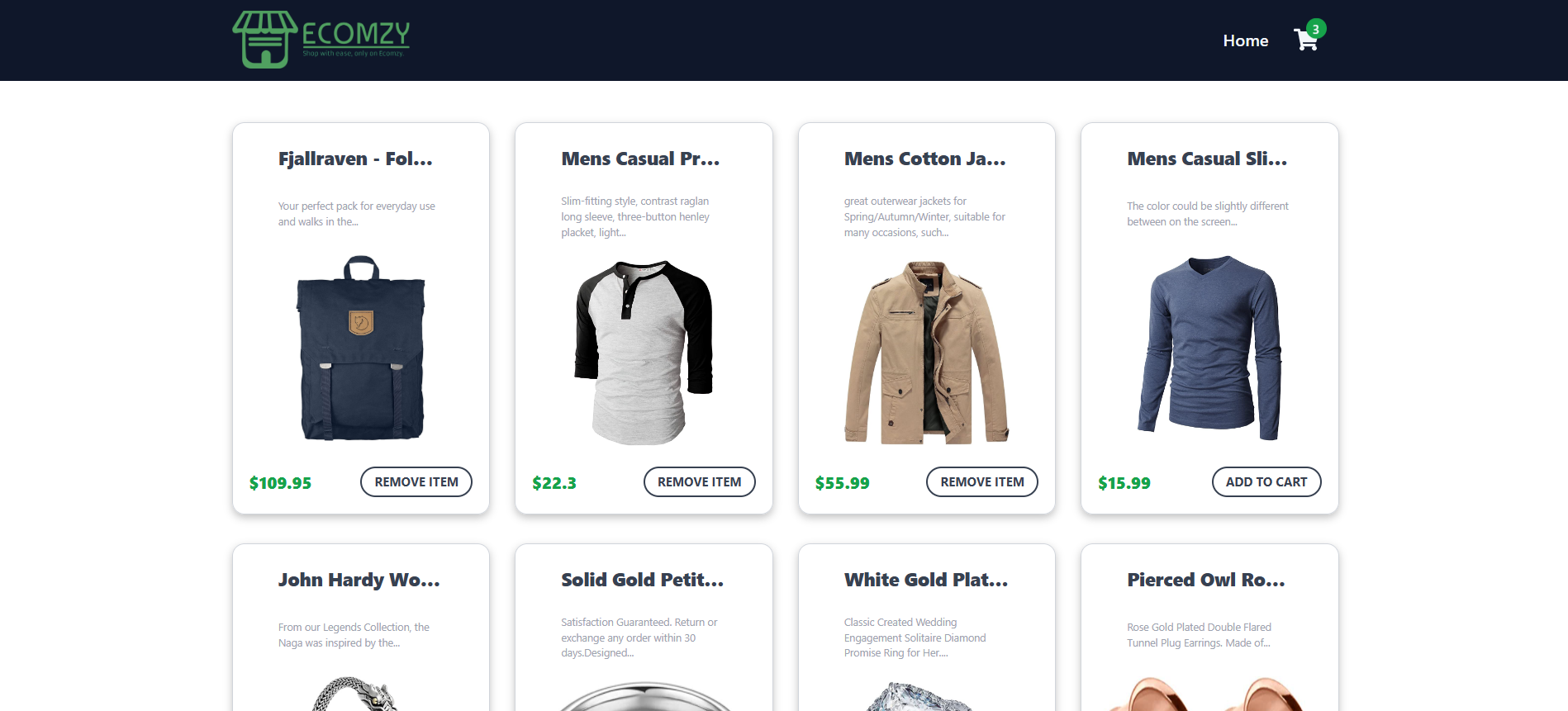Viewport: 1568px width, 711px height.
Task: Select the tan cotton jacket image
Action: pos(927,353)
